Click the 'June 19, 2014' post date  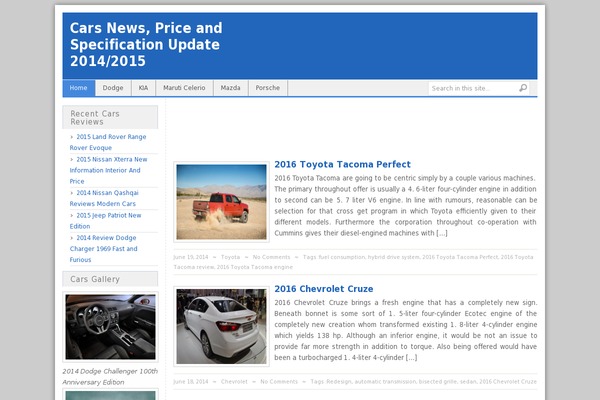point(191,257)
